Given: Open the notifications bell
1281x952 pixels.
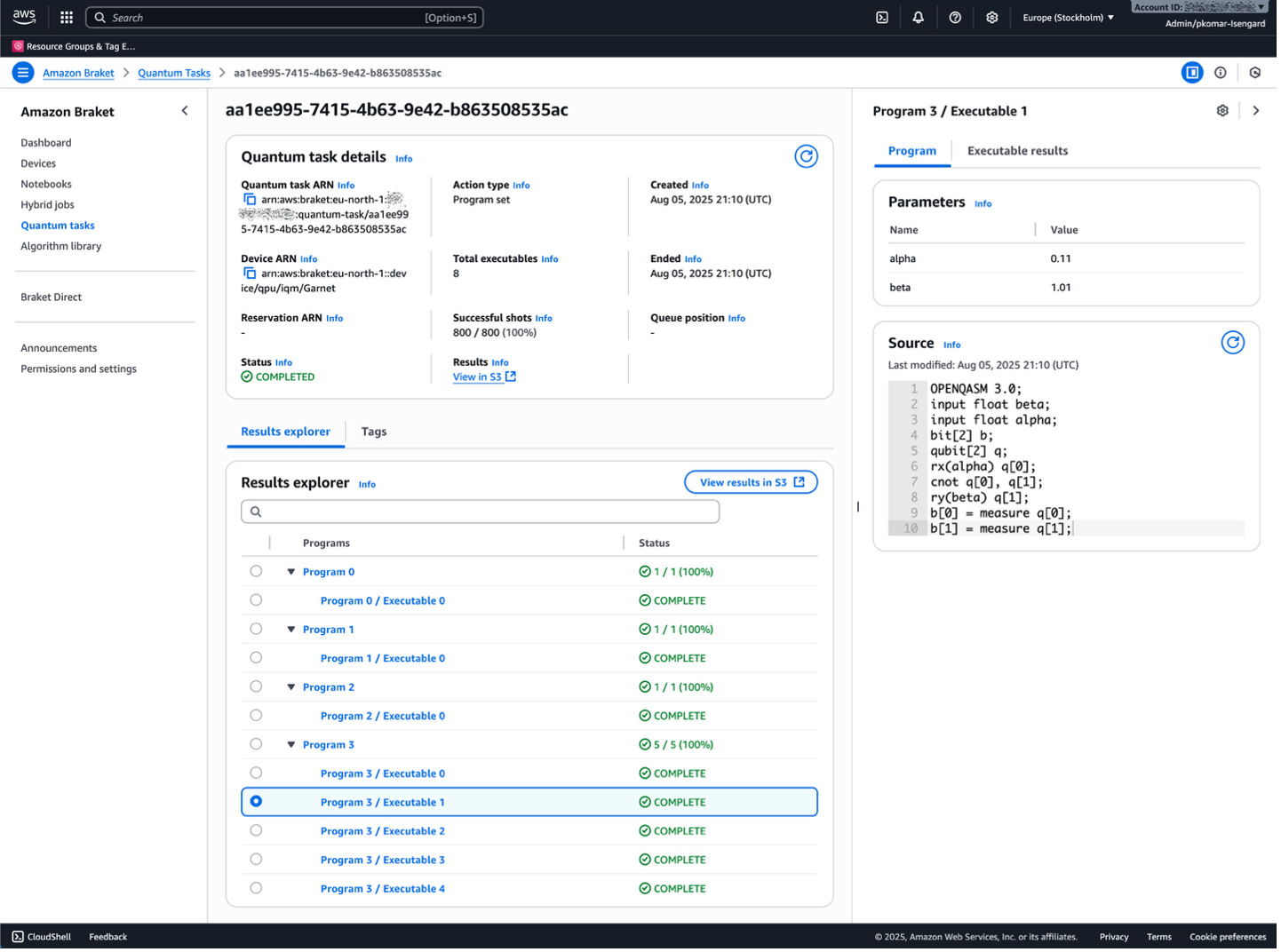Looking at the screenshot, I should pyautogui.click(x=918, y=18).
